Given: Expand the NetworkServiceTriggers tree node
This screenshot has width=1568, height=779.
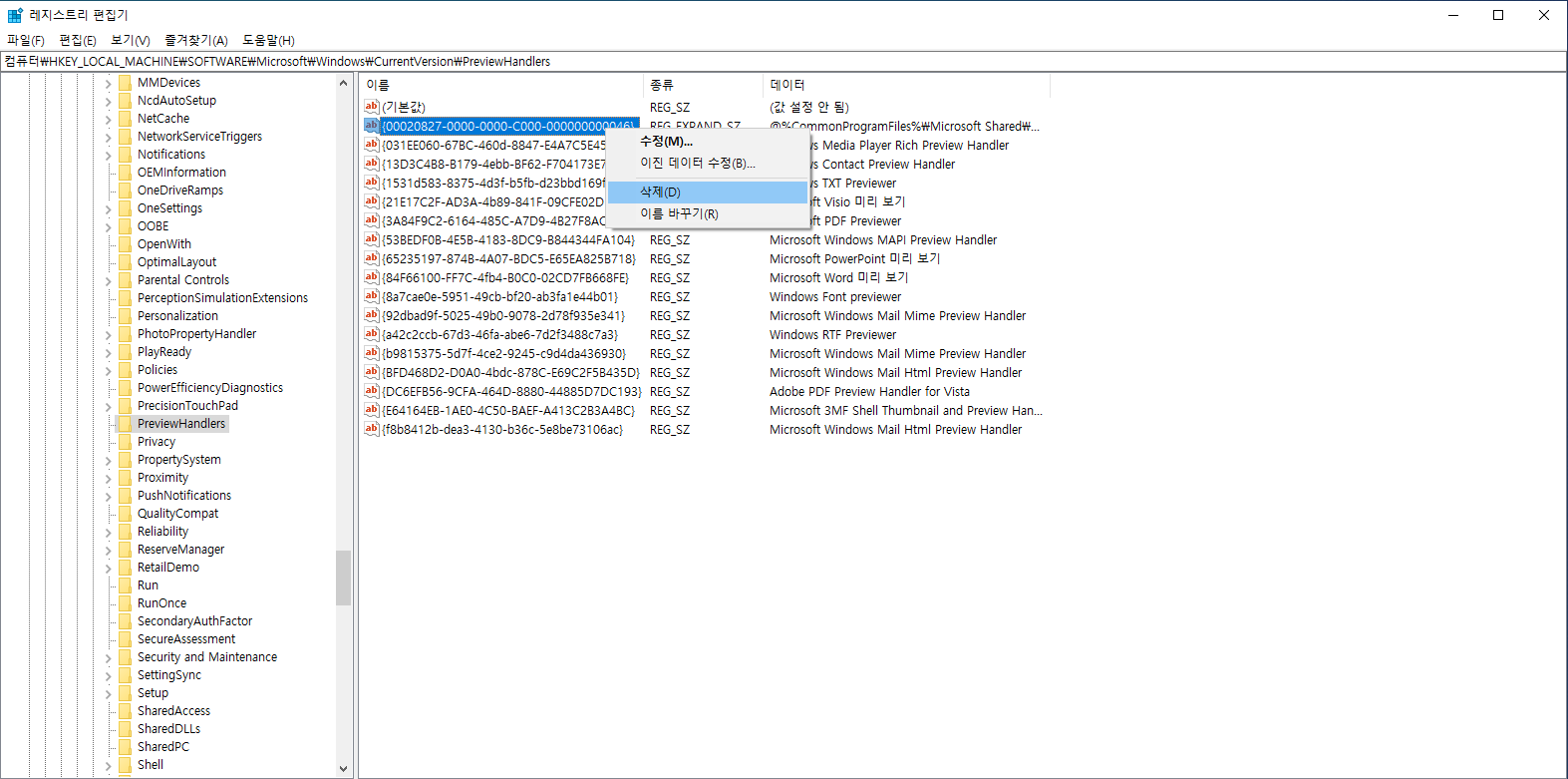Looking at the screenshot, I should point(109,137).
